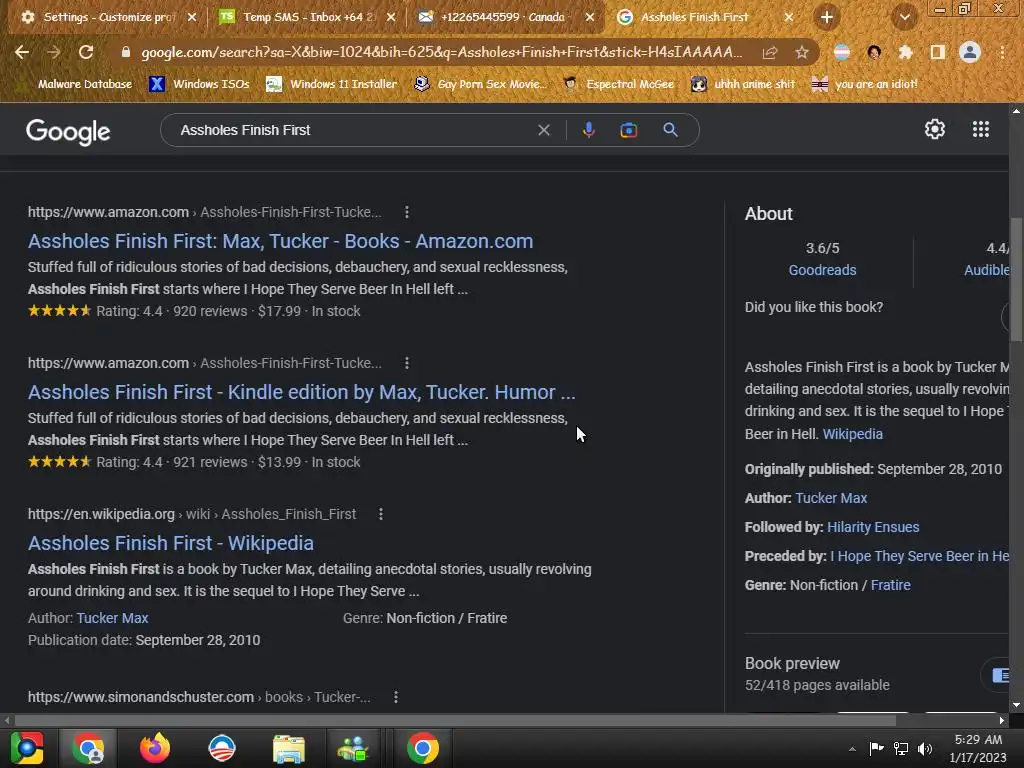The height and width of the screenshot is (768, 1024).
Task: Start voice search with microphone icon
Action: click(x=588, y=130)
